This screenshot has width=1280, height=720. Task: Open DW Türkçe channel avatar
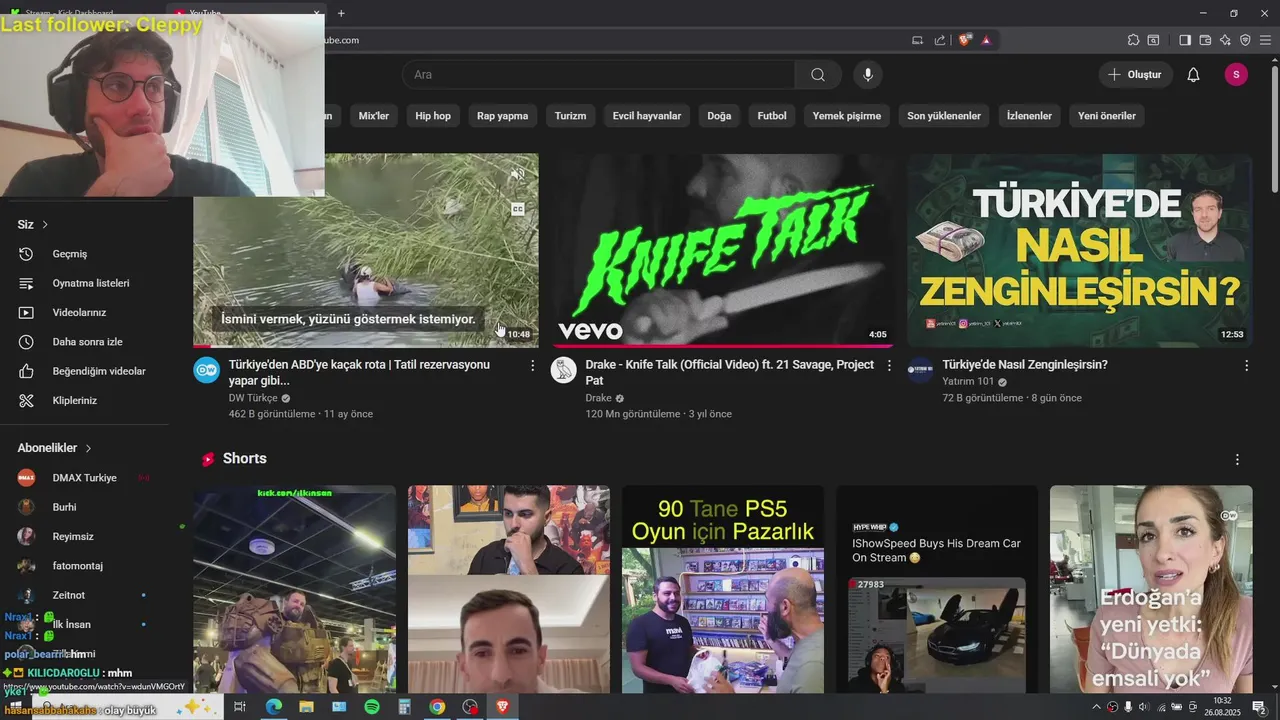point(207,370)
